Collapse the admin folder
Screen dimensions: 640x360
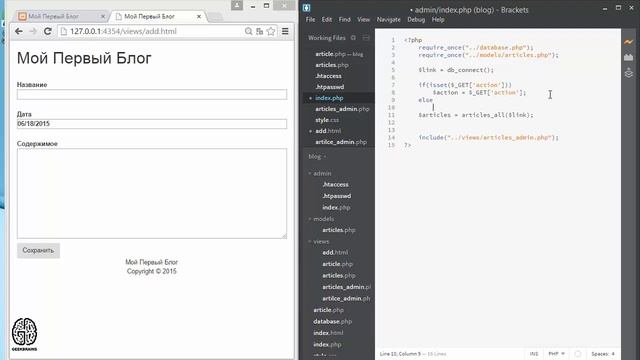(x=309, y=173)
